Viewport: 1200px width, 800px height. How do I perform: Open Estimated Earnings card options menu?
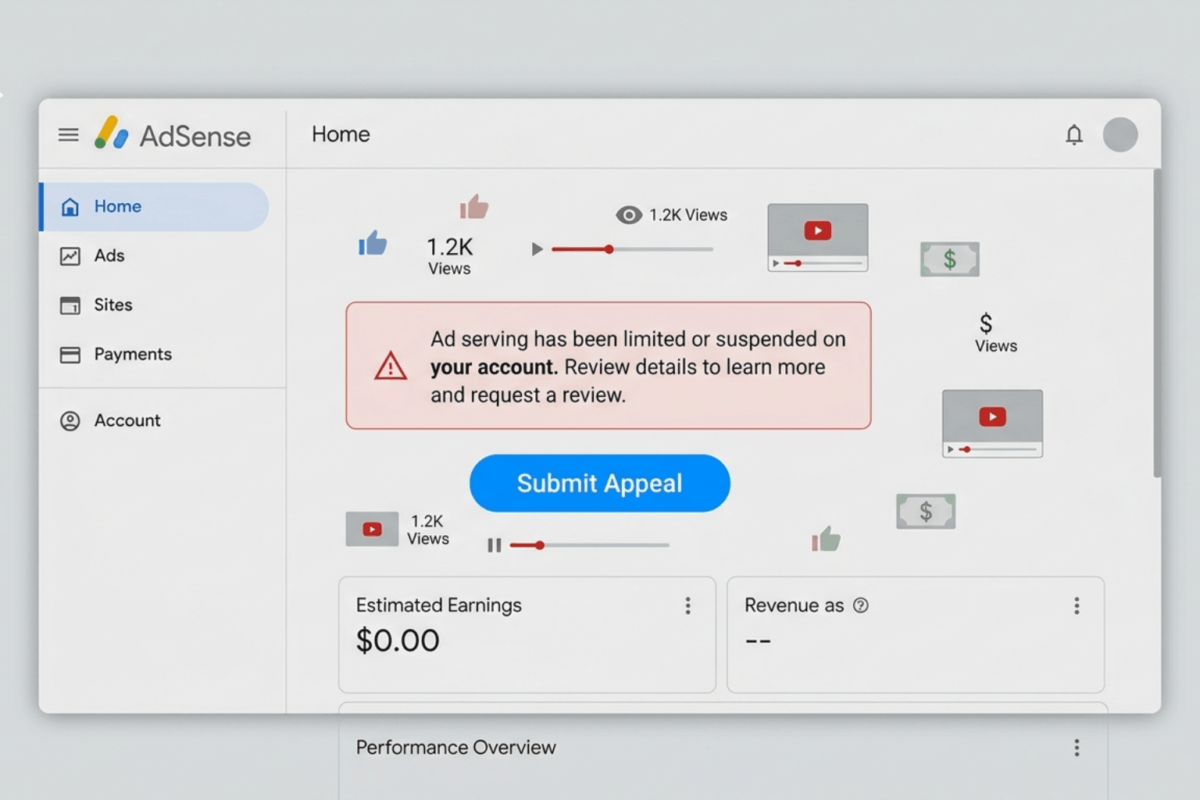(687, 605)
